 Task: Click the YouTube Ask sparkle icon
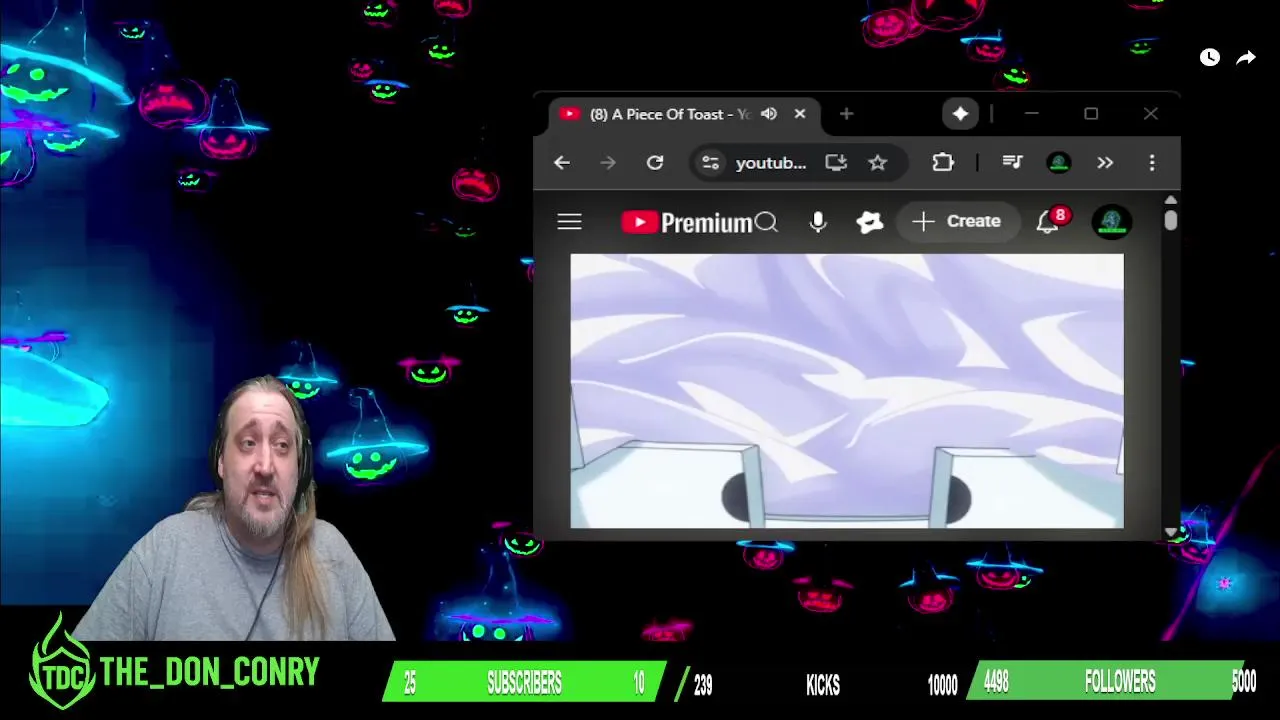(870, 222)
